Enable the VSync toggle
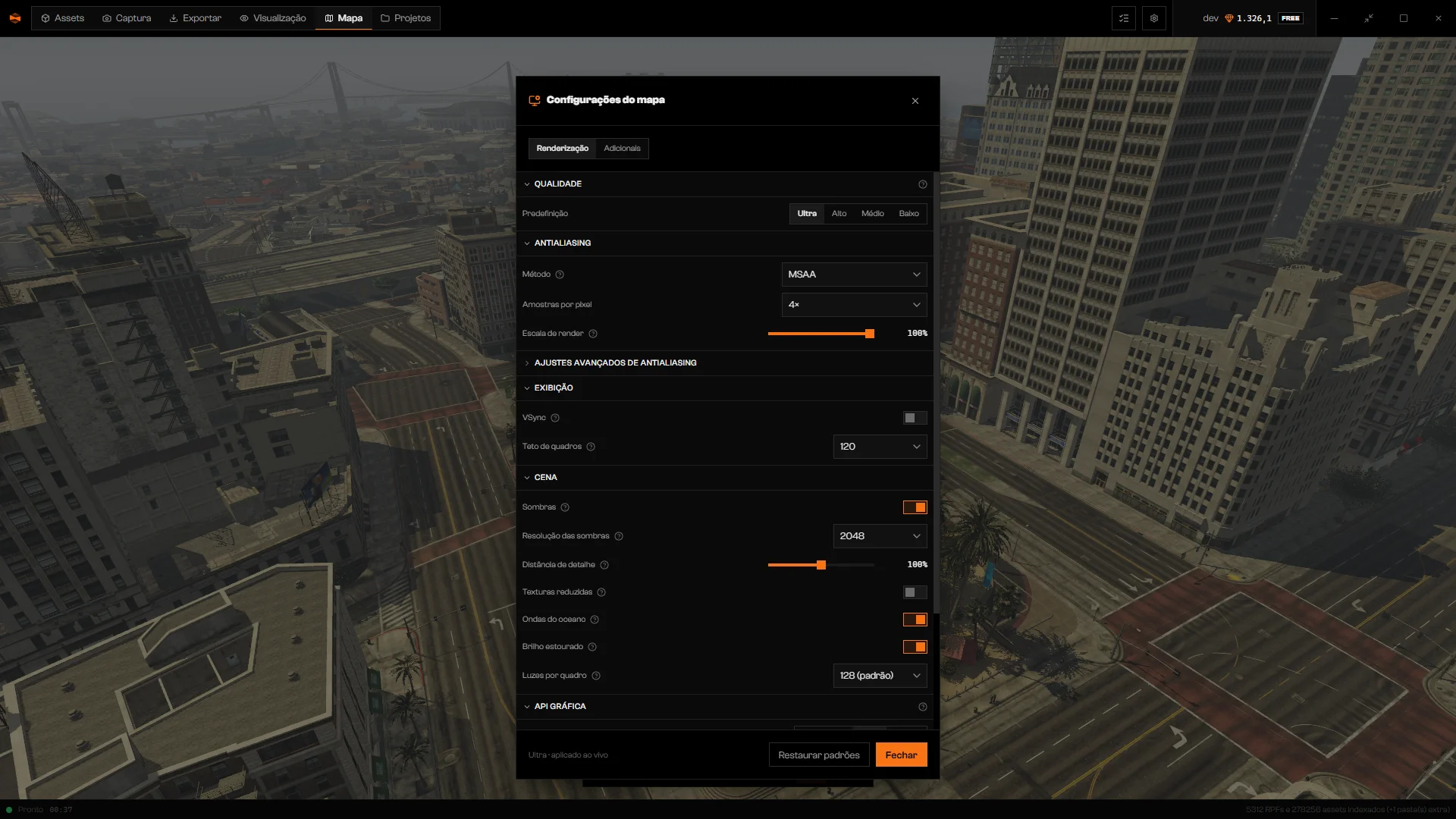 coord(915,418)
